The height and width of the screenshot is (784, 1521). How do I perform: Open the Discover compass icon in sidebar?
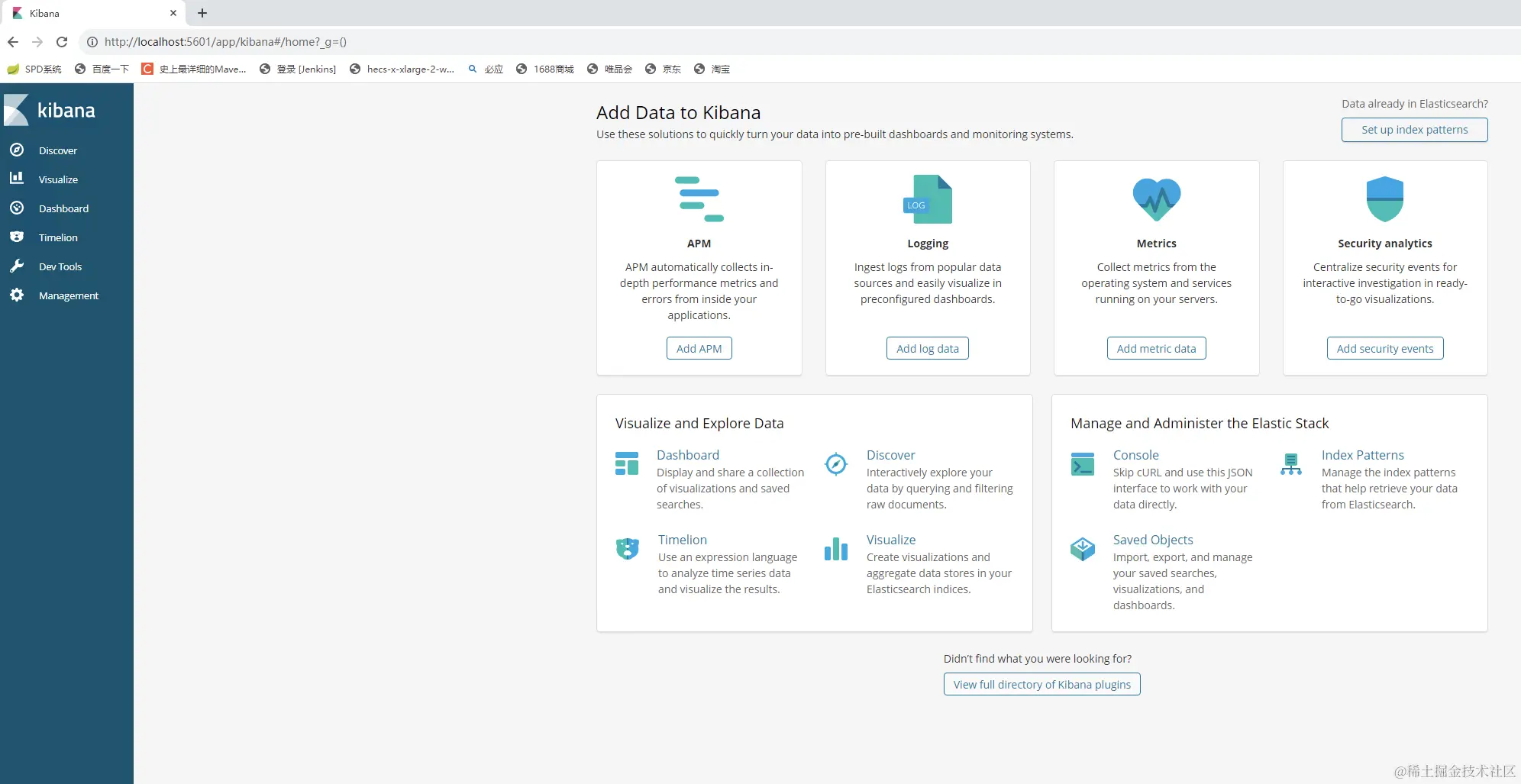coord(17,150)
